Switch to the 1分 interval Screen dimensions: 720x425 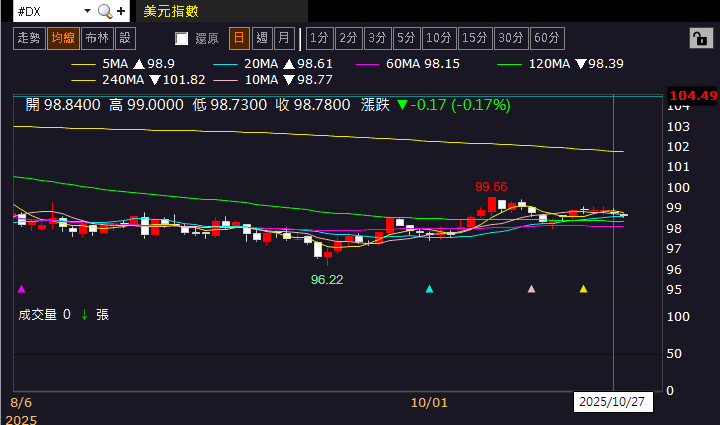point(320,38)
